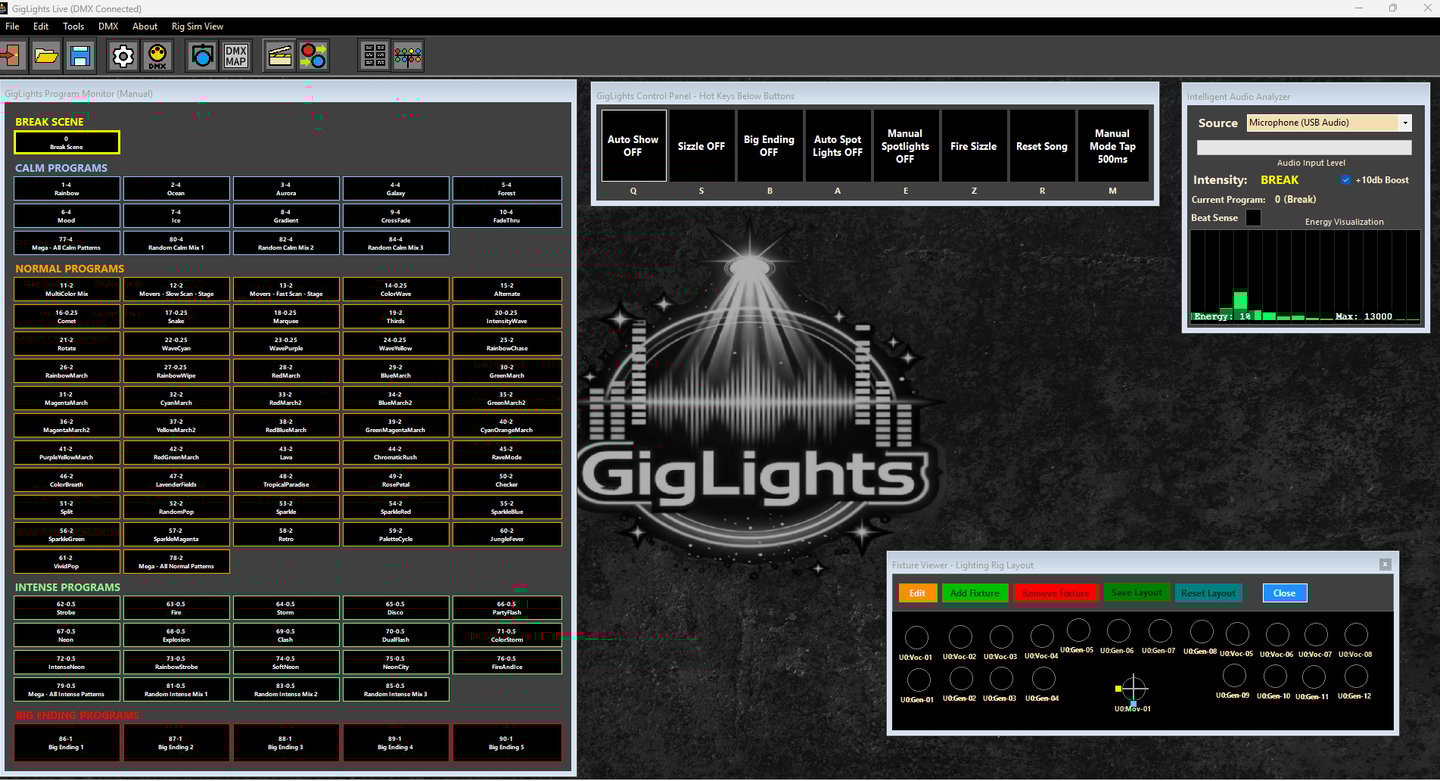Select fixture U0:Gen-12 in rig layout

tap(1356, 676)
